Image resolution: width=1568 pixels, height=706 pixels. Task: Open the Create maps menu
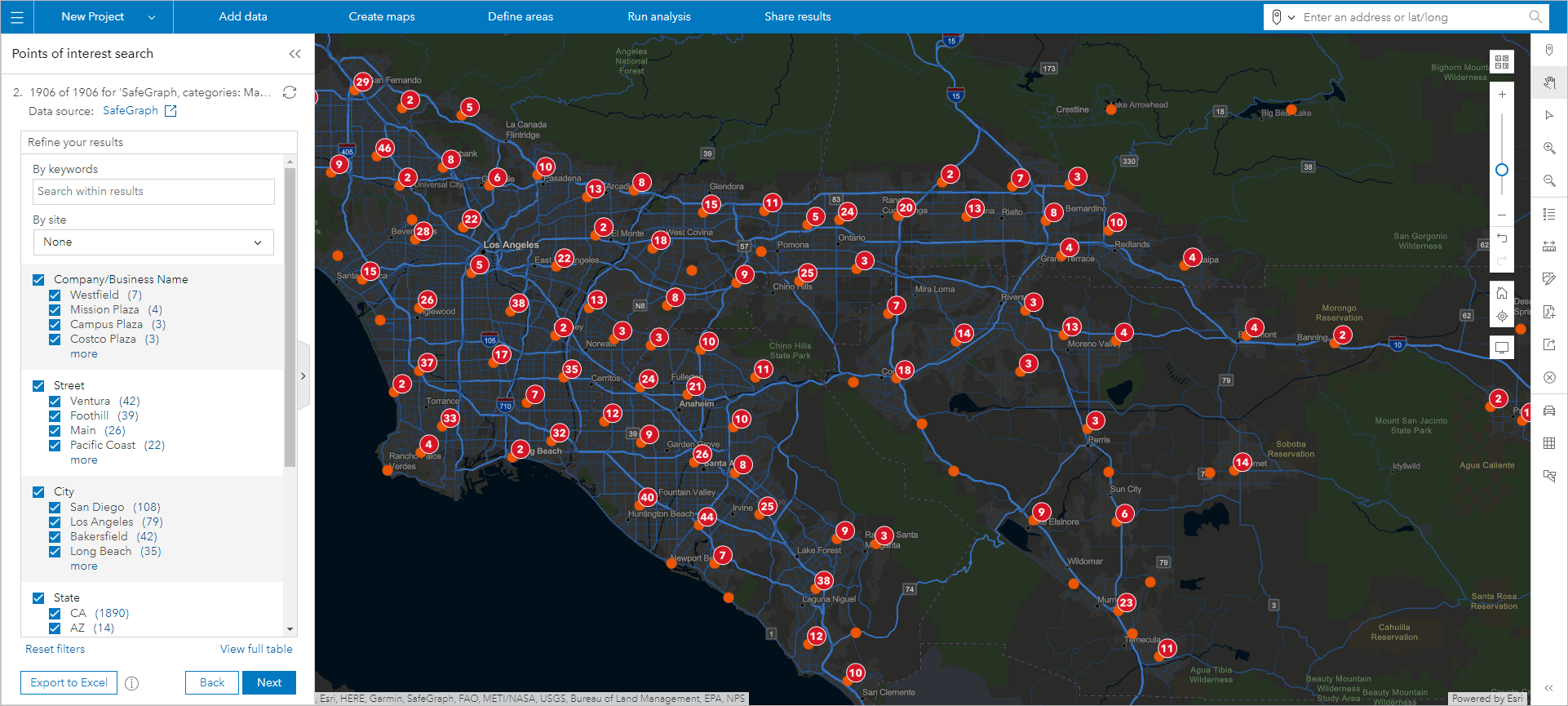pos(382,17)
